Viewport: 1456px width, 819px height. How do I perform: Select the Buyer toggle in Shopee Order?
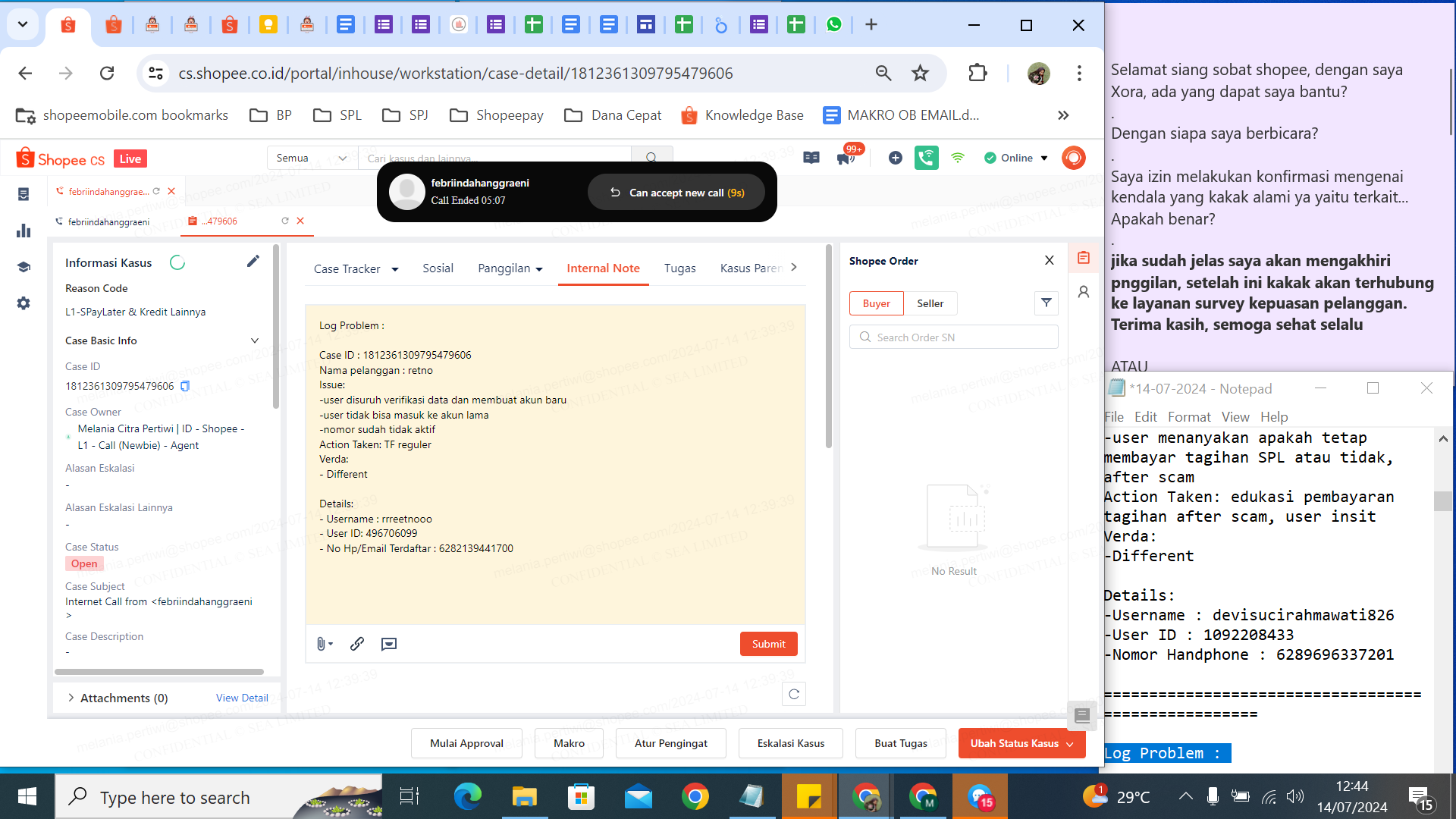click(x=876, y=303)
